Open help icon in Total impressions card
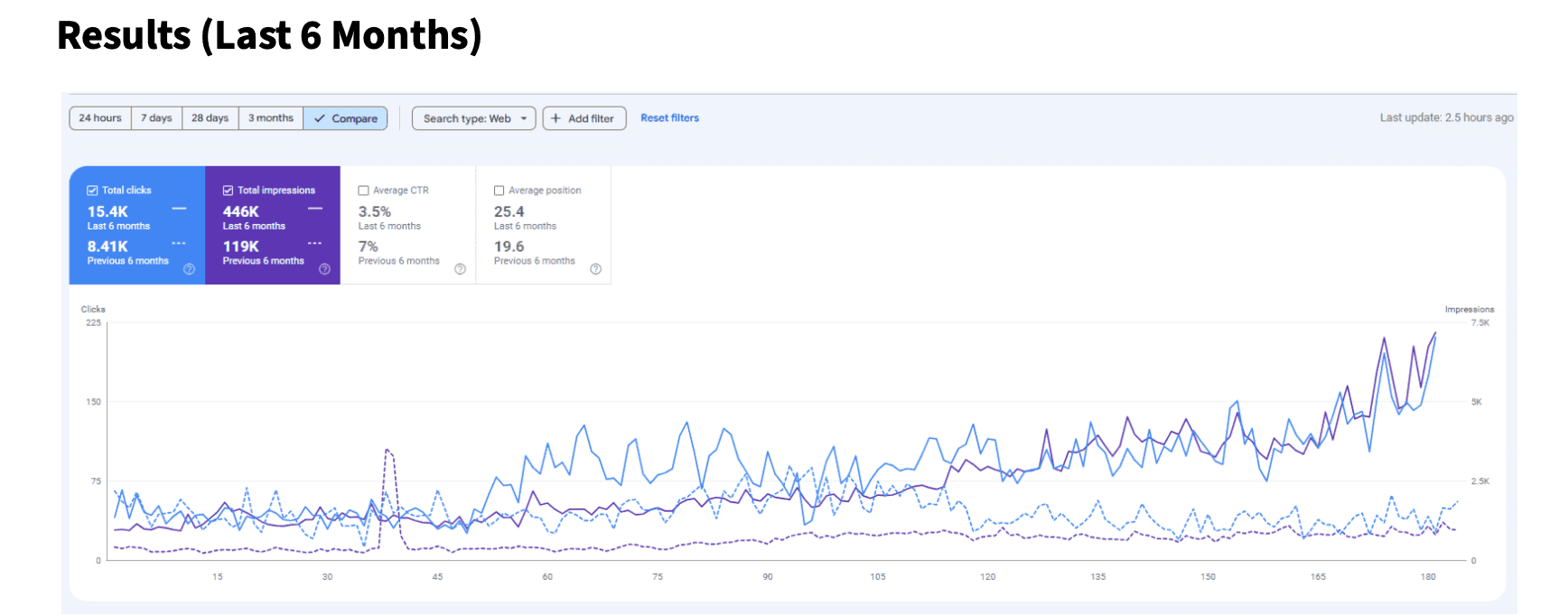Screen dimensions: 1568x616 [x=324, y=269]
